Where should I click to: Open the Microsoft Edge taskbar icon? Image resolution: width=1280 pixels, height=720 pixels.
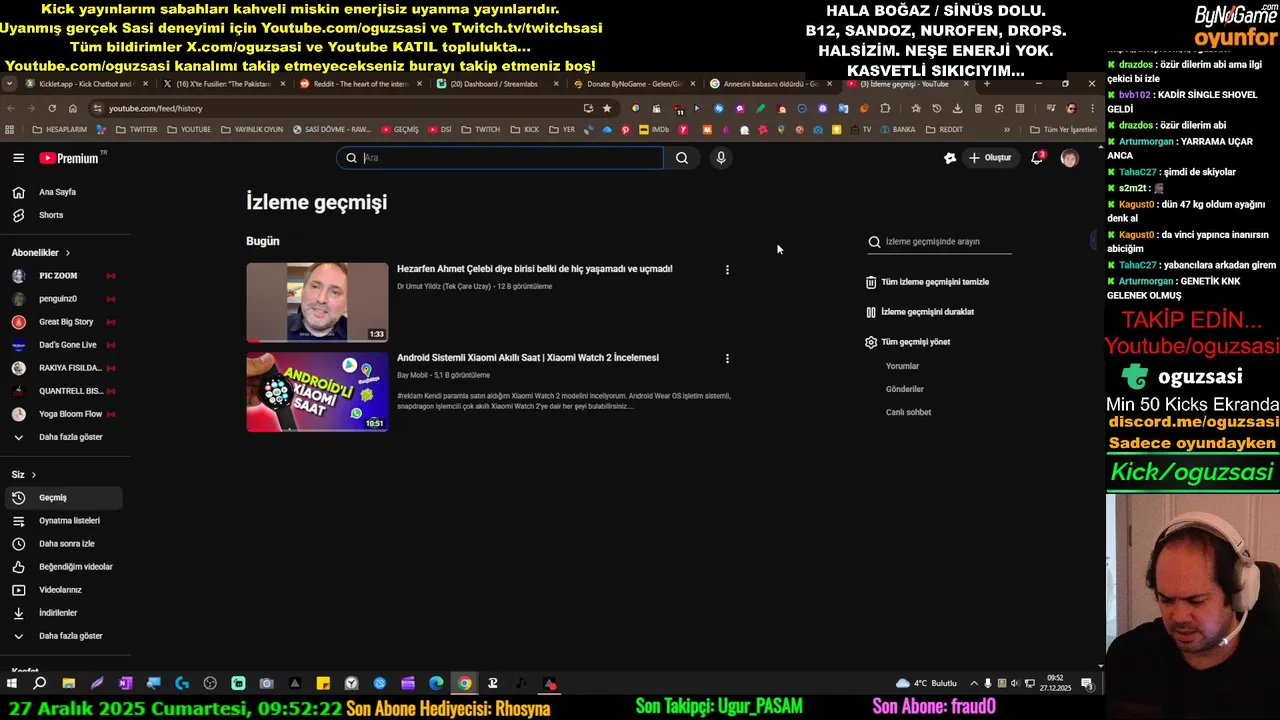pyautogui.click(x=436, y=684)
